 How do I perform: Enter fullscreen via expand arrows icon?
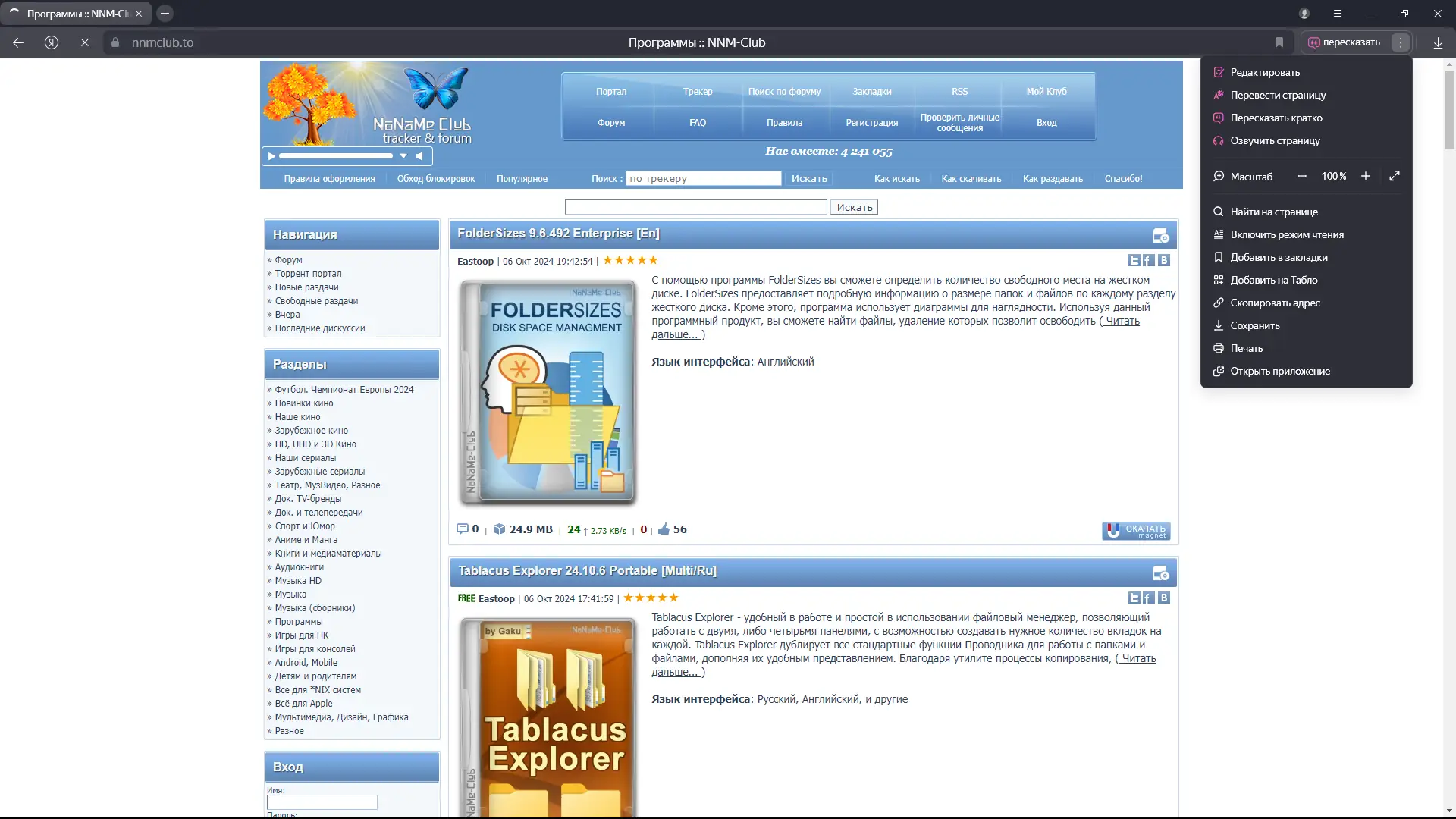1394,176
